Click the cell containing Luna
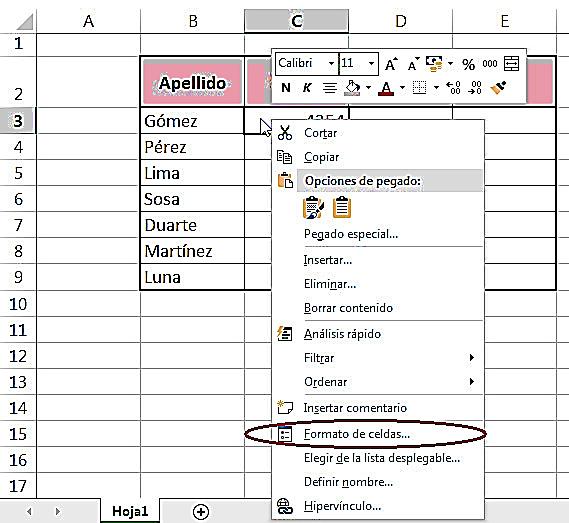The width and height of the screenshot is (569, 523). [x=192, y=277]
